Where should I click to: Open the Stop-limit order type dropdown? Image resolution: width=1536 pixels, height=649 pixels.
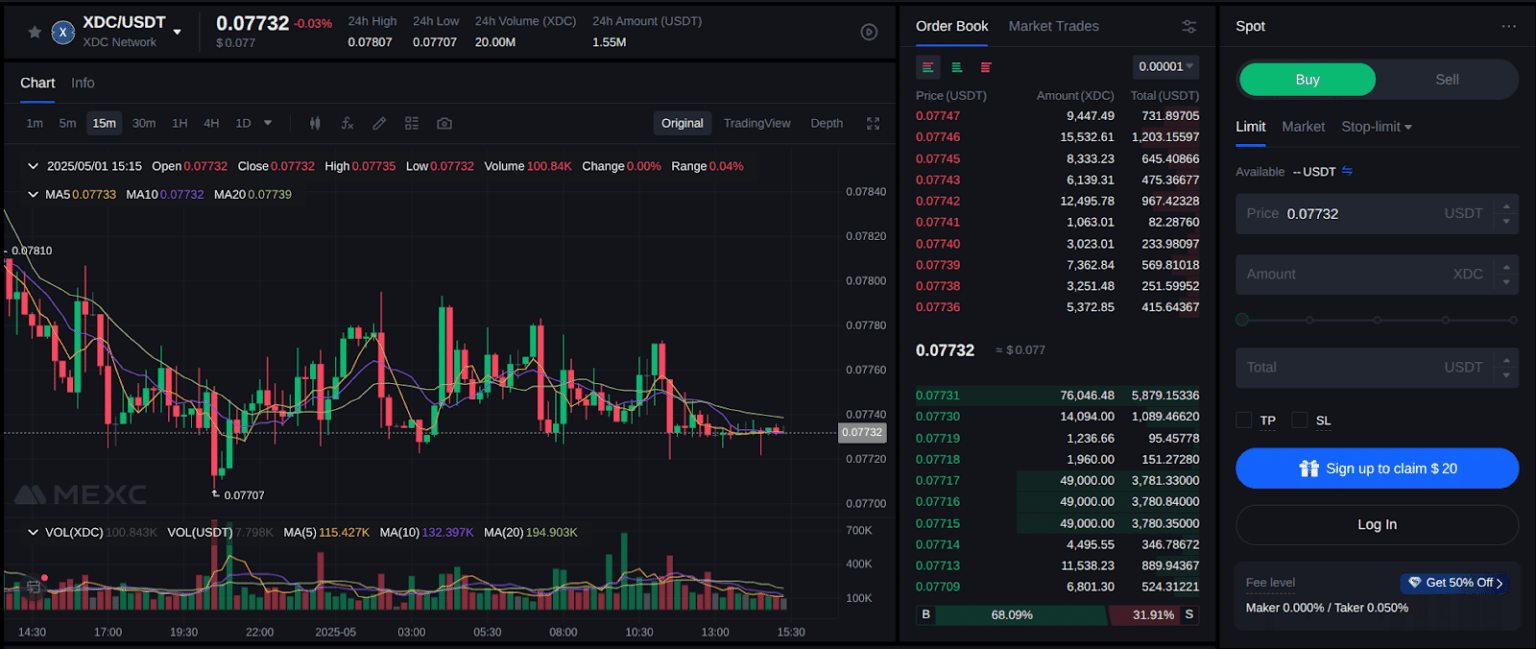point(1376,127)
